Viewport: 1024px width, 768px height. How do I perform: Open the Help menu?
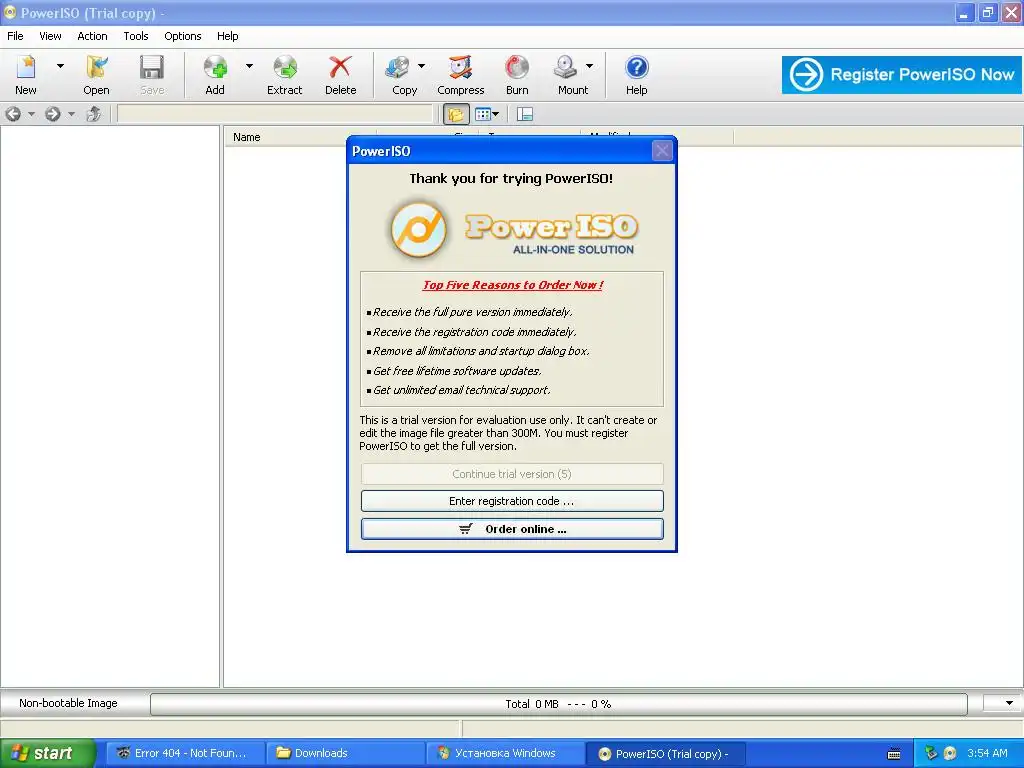(x=227, y=36)
